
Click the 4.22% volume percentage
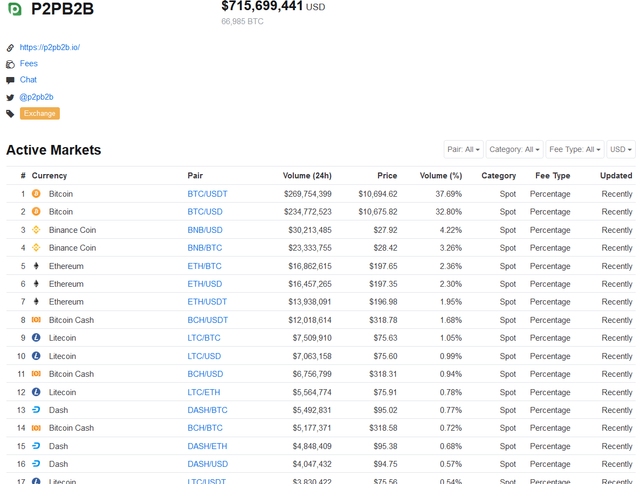pyautogui.click(x=451, y=230)
